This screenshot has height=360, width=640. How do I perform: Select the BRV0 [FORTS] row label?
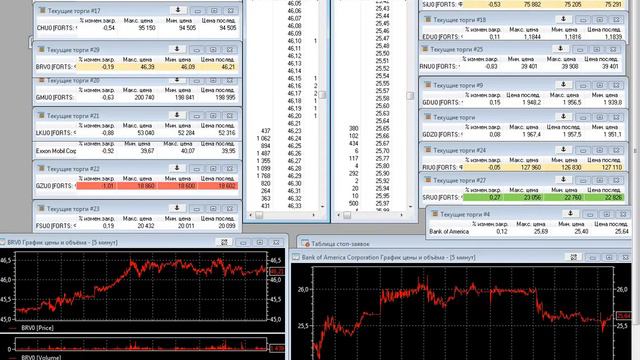(56, 67)
